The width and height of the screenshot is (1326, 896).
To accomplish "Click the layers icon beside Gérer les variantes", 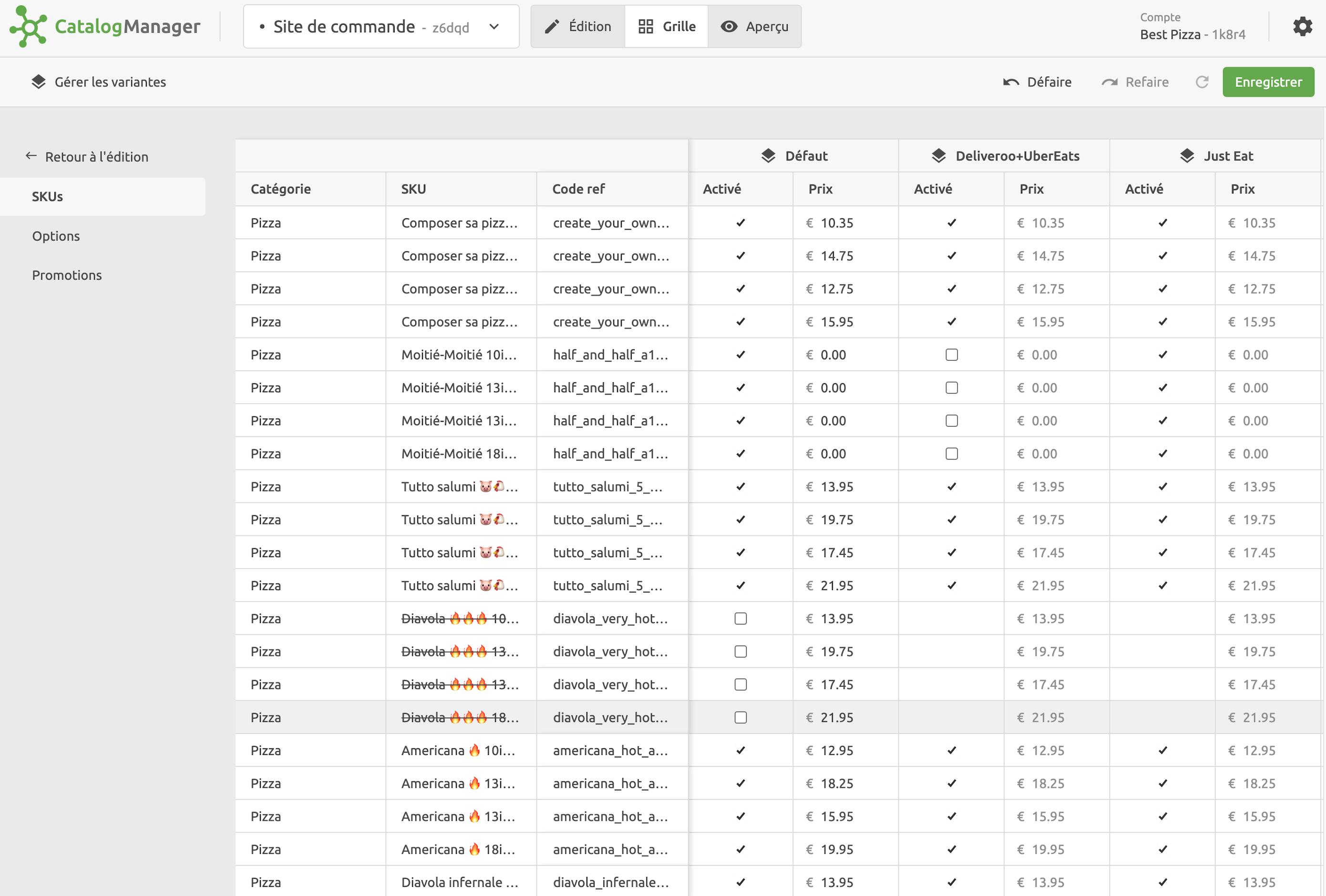I will [x=38, y=81].
